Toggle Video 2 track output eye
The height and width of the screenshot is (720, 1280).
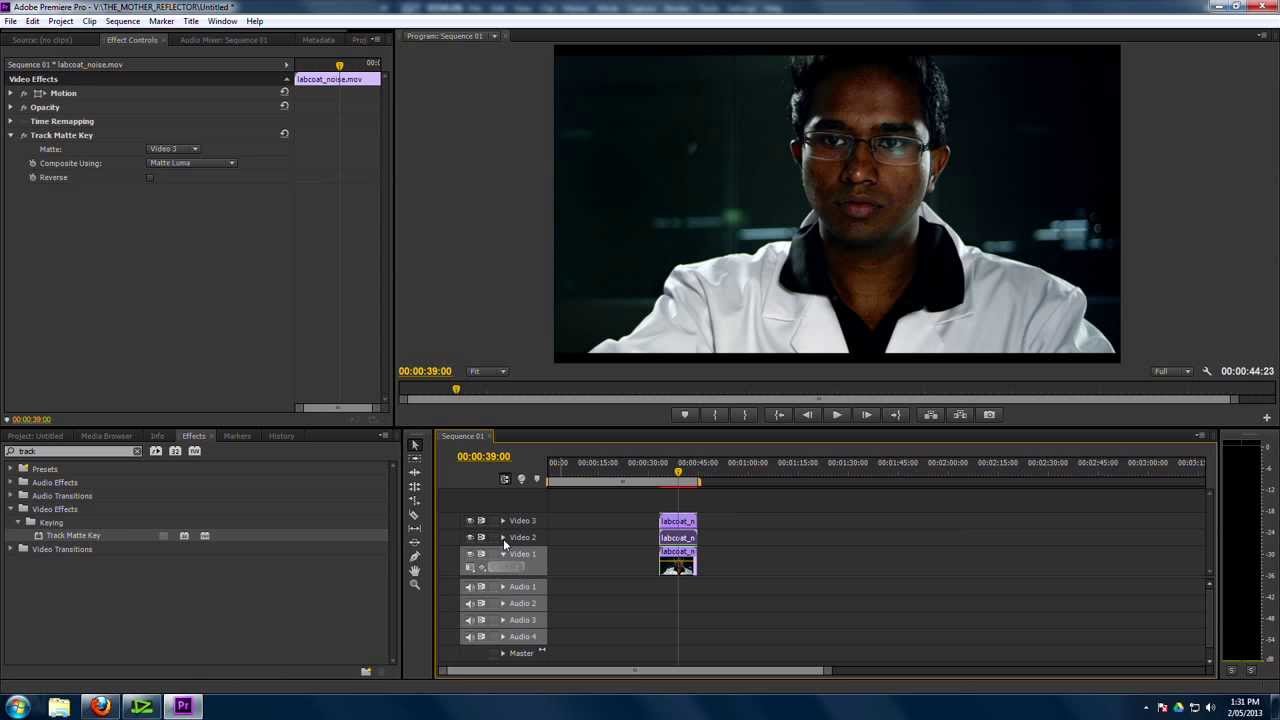(x=470, y=537)
